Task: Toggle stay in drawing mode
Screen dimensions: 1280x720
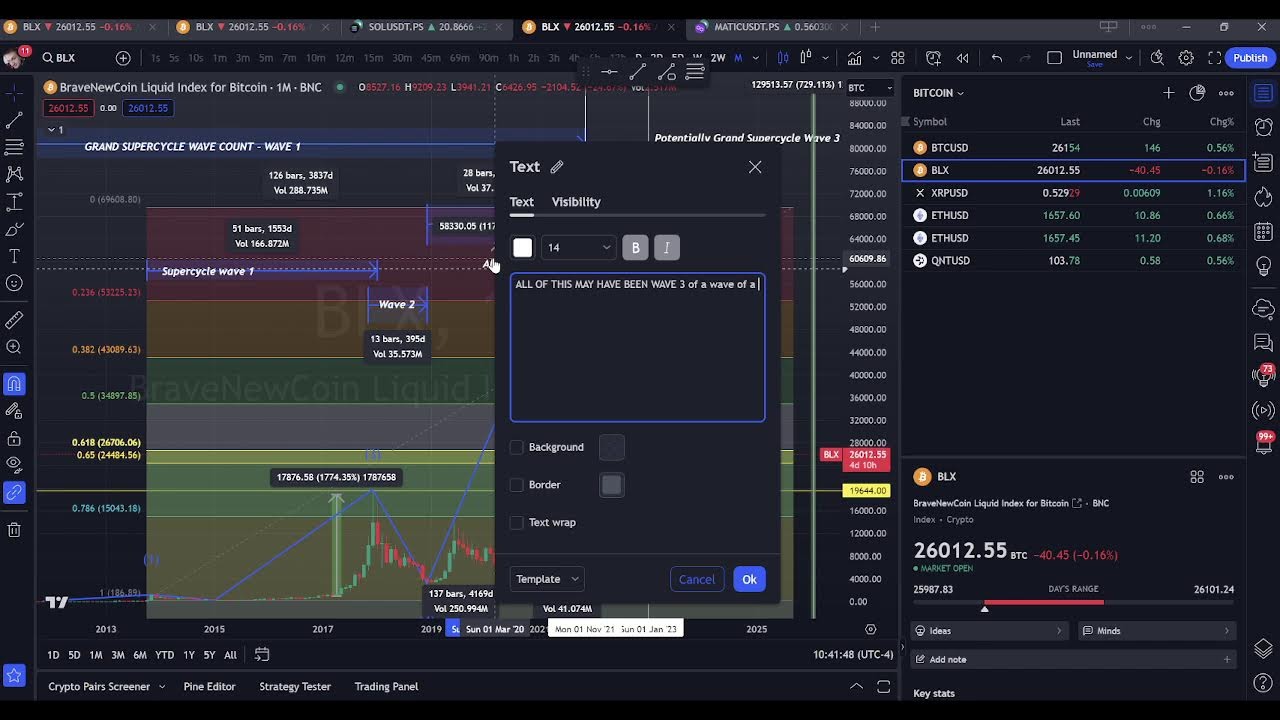Action: tap(14, 411)
